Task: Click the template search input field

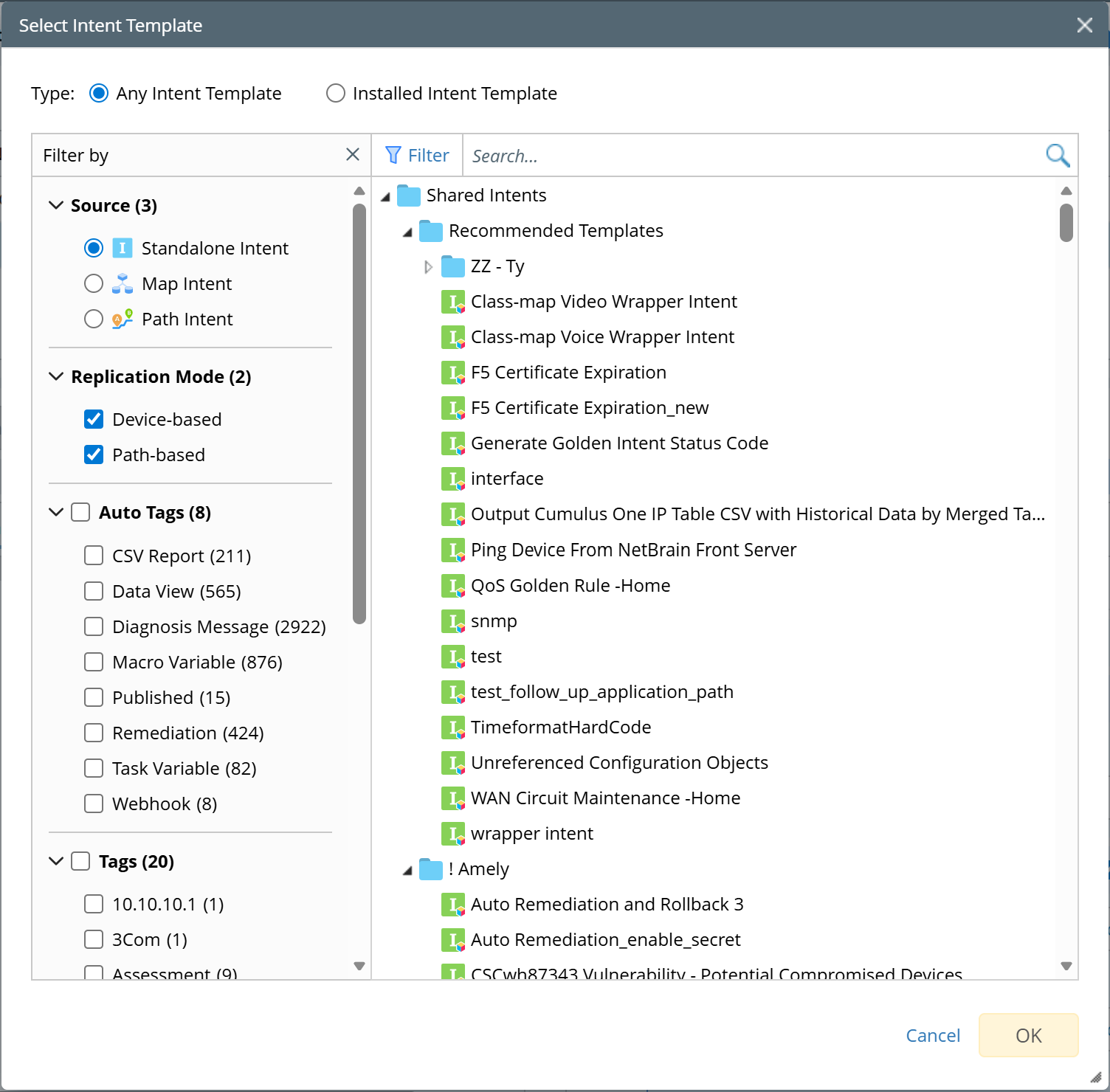Action: 753,156
